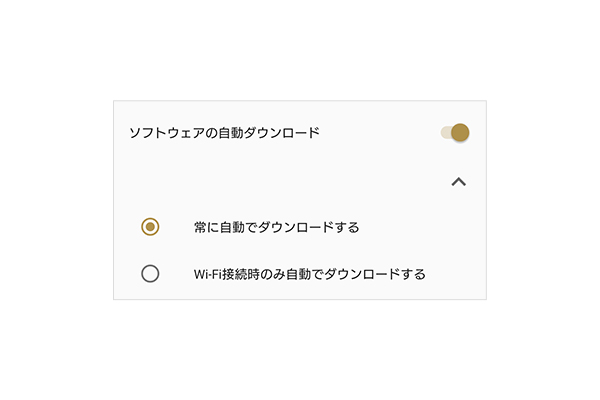Select the Wi-Fi接続時のみ自動でダウンロードする radio button
600x400 pixels.
[x=150, y=273]
